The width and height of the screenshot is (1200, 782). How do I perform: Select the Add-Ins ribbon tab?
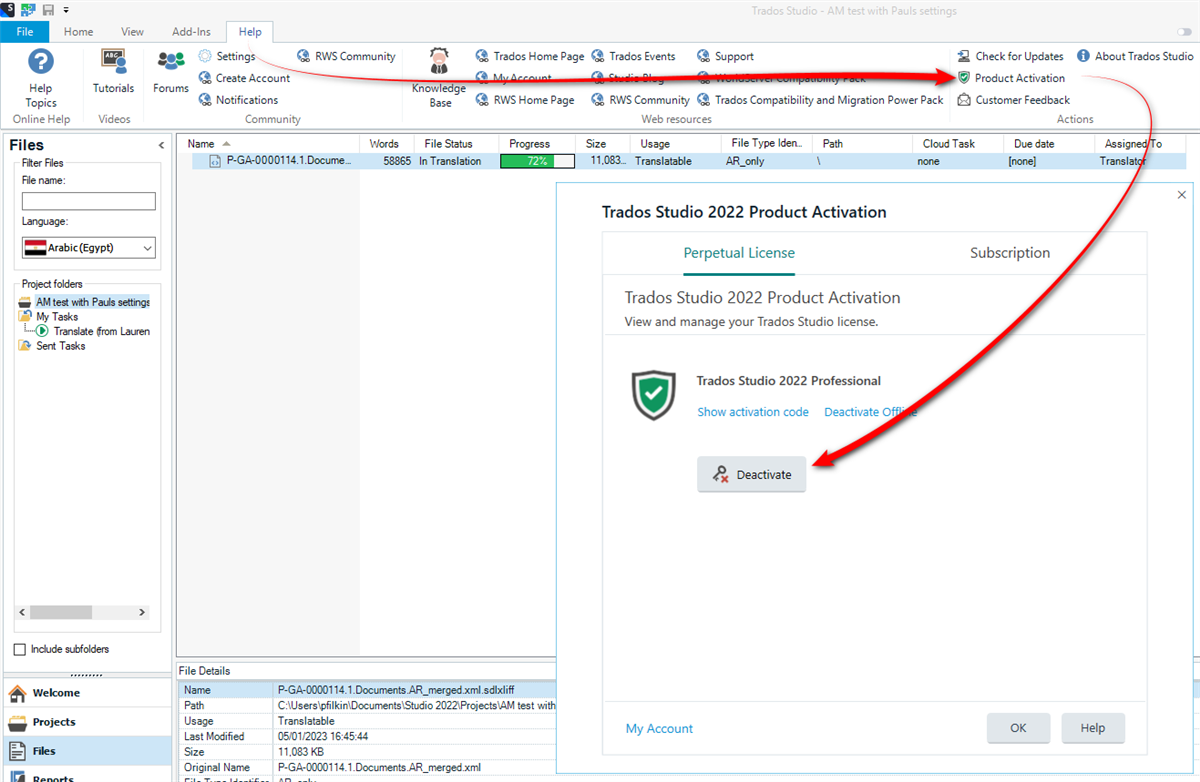[x=190, y=31]
